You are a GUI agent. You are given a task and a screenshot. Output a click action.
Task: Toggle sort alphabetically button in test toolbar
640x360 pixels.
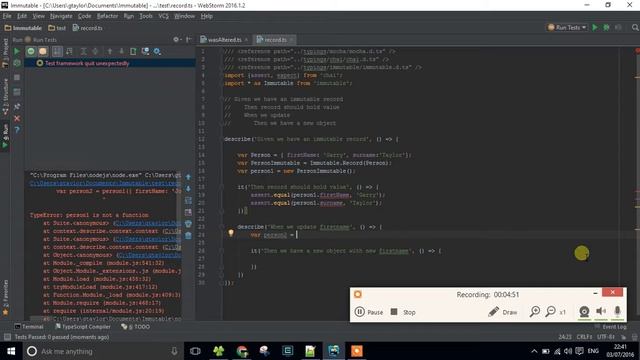pos(57,51)
